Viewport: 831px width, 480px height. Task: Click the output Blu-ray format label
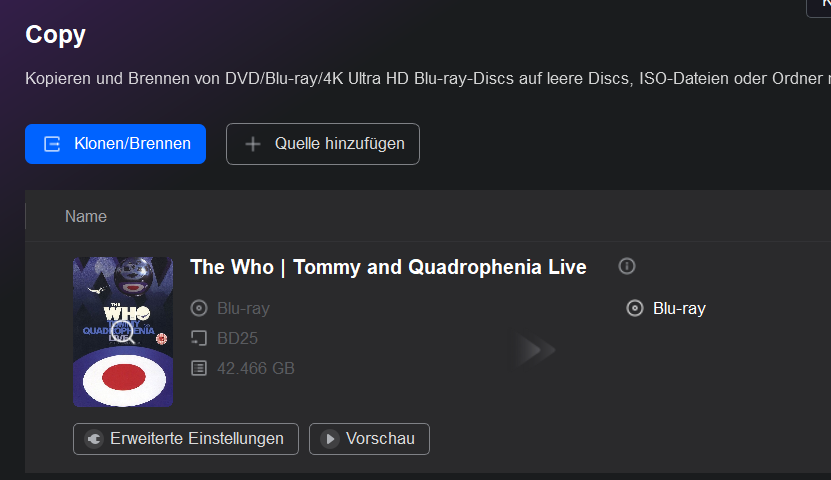(679, 308)
